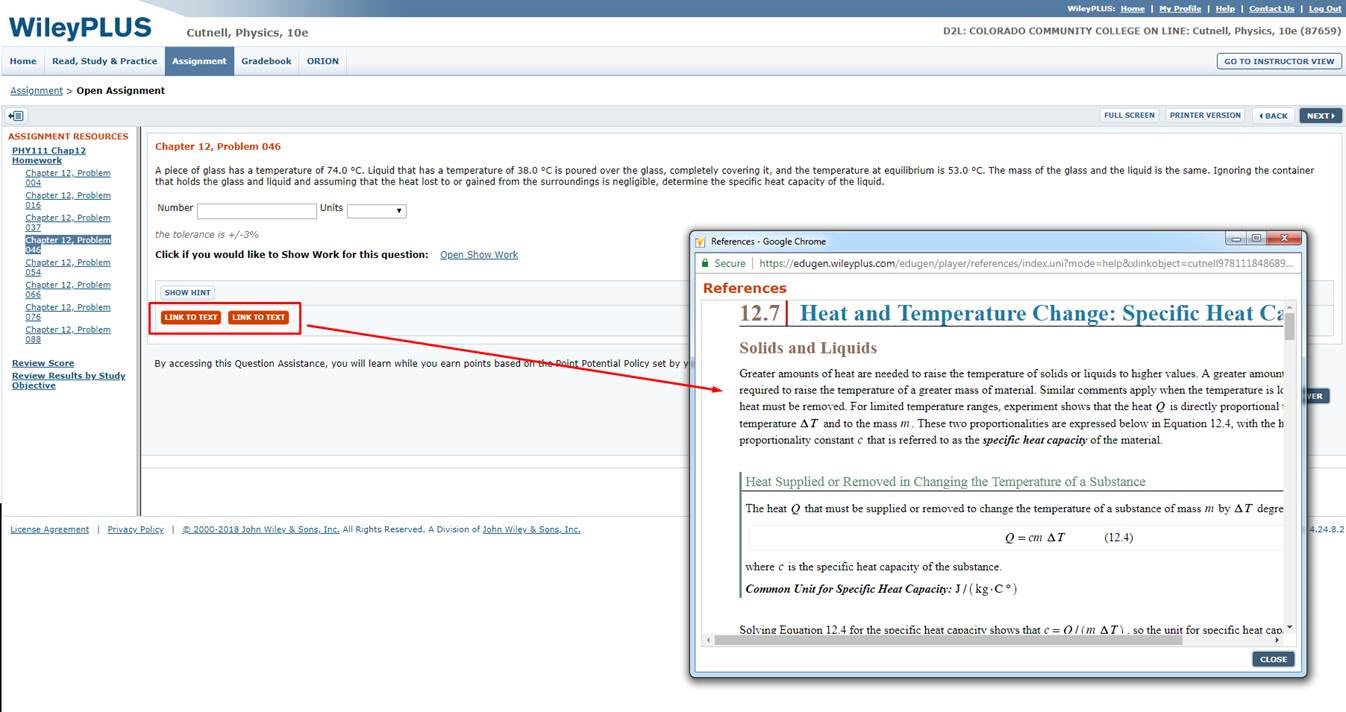This screenshot has height=712, width=1346.
Task: Click the WileyPLUS logo
Action: tap(80, 27)
